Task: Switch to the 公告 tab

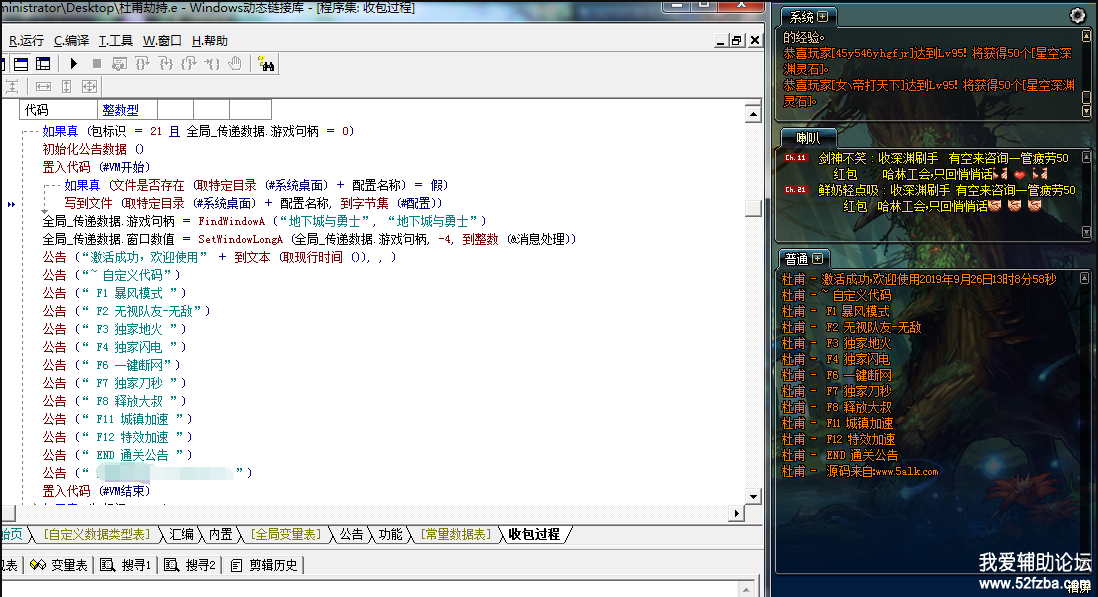Action: tap(351, 535)
